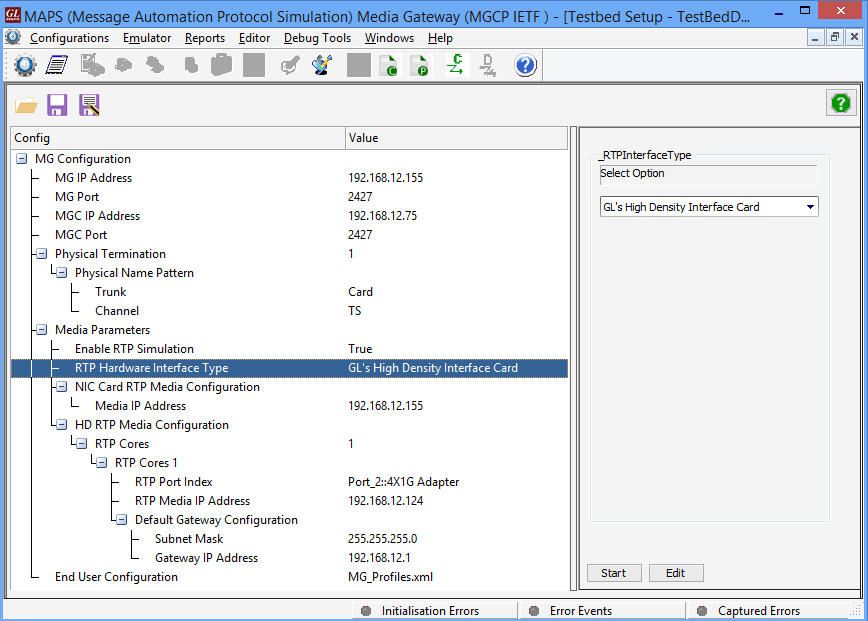Open the Editor menu

point(254,38)
